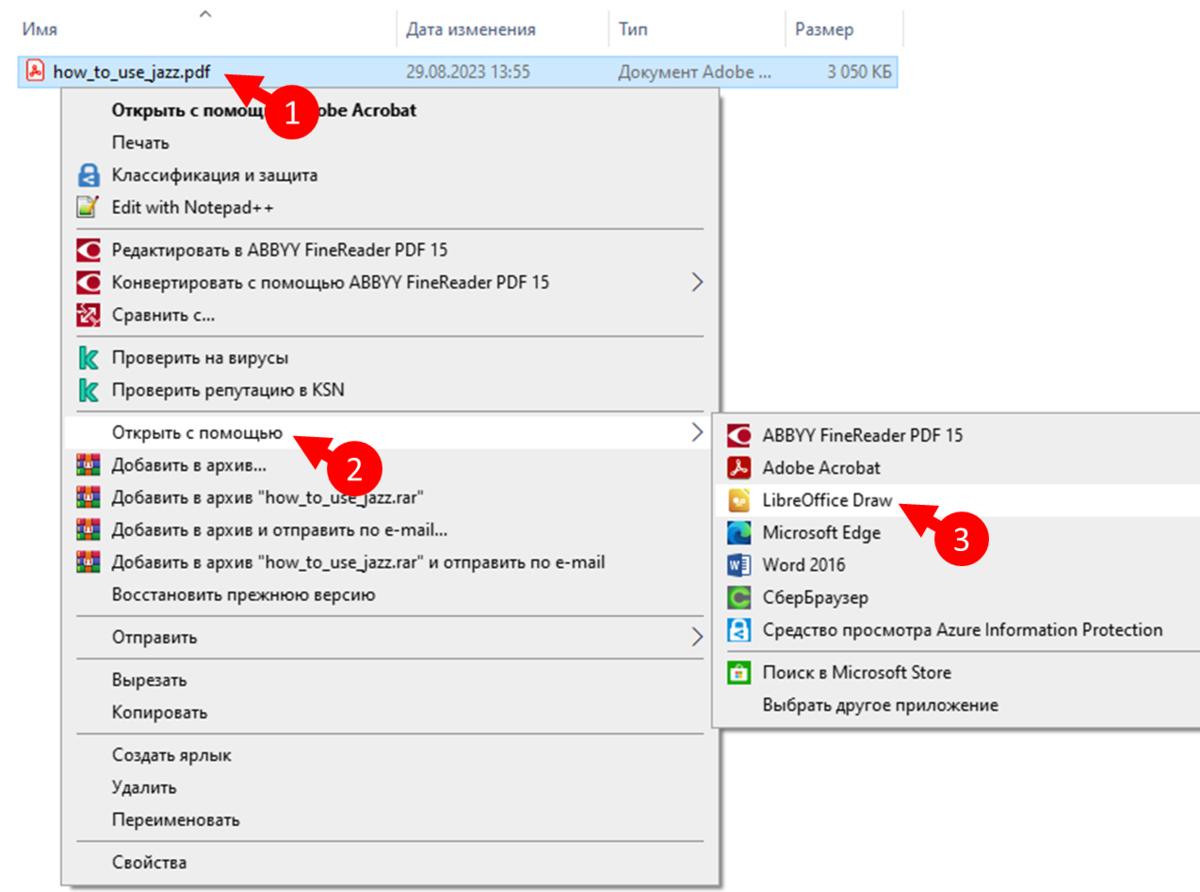
Task: Click the Adobe Acrobat icon in submenu
Action: pos(739,467)
